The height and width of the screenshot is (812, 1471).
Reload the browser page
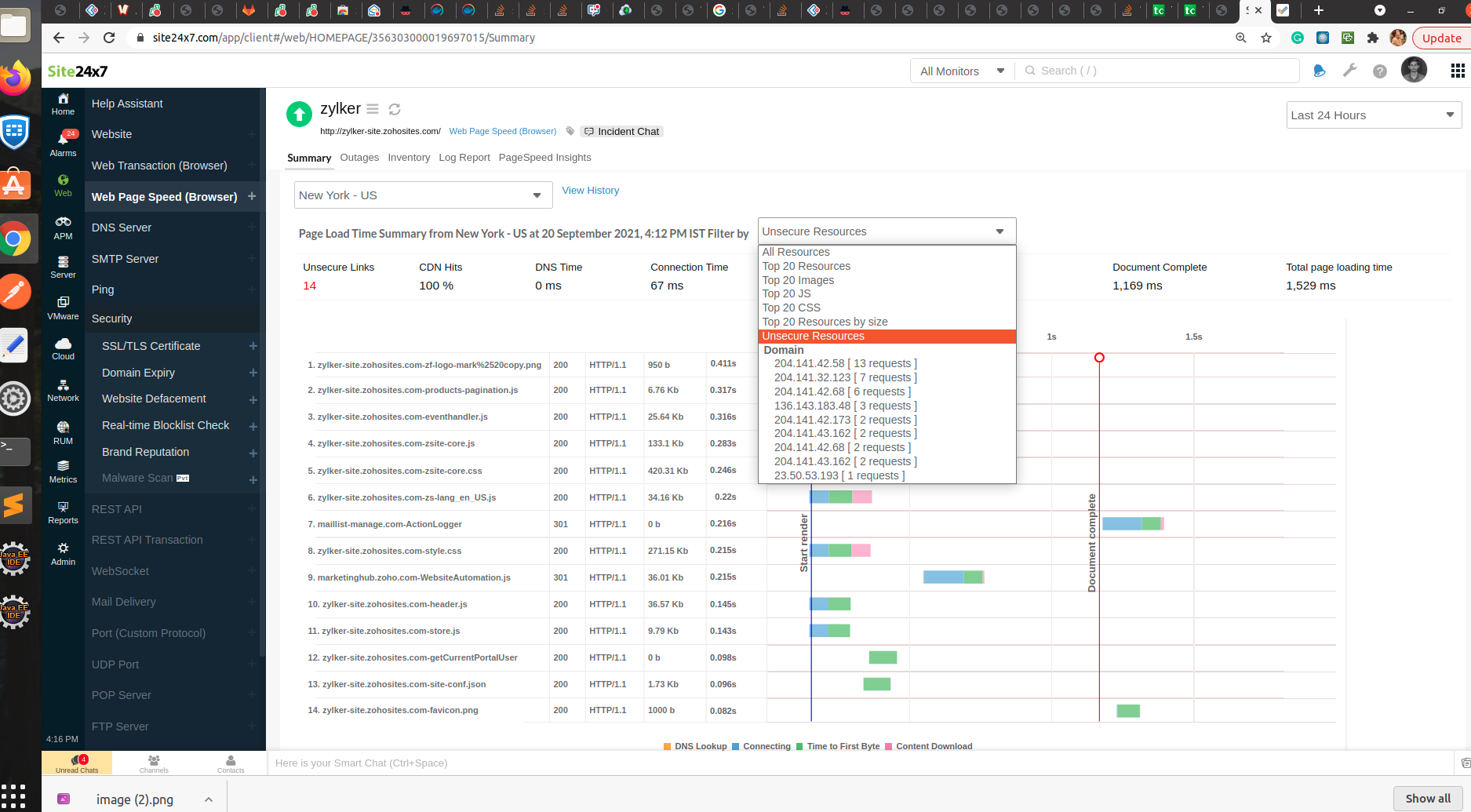pos(109,38)
